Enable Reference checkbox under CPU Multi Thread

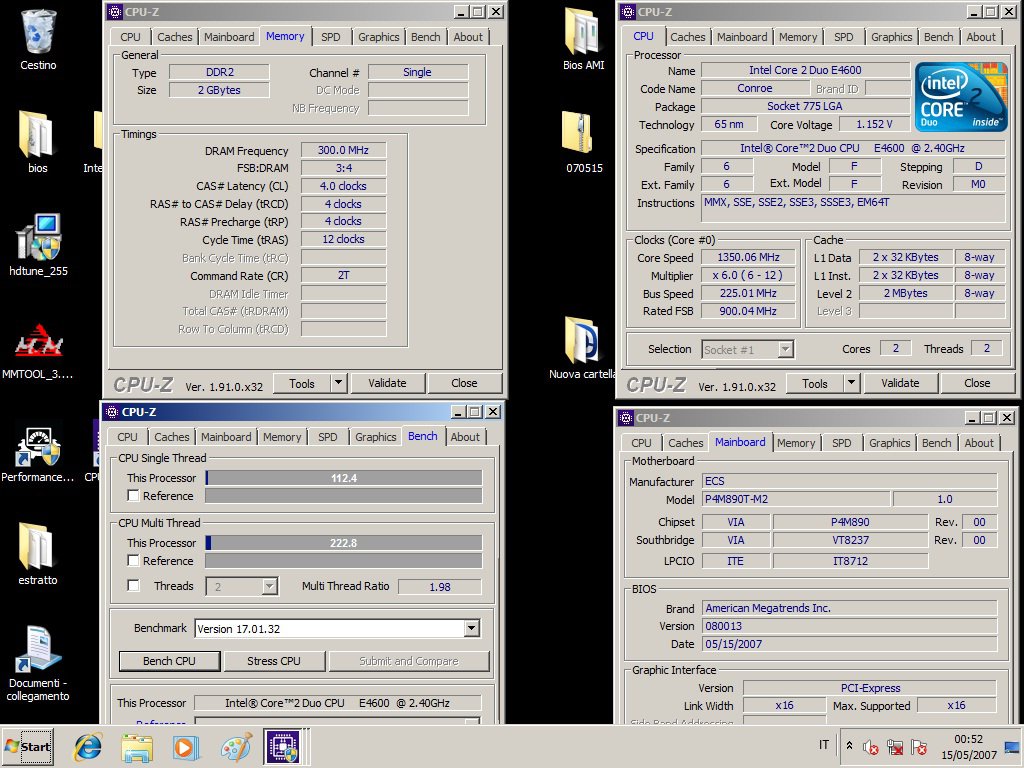coord(133,561)
